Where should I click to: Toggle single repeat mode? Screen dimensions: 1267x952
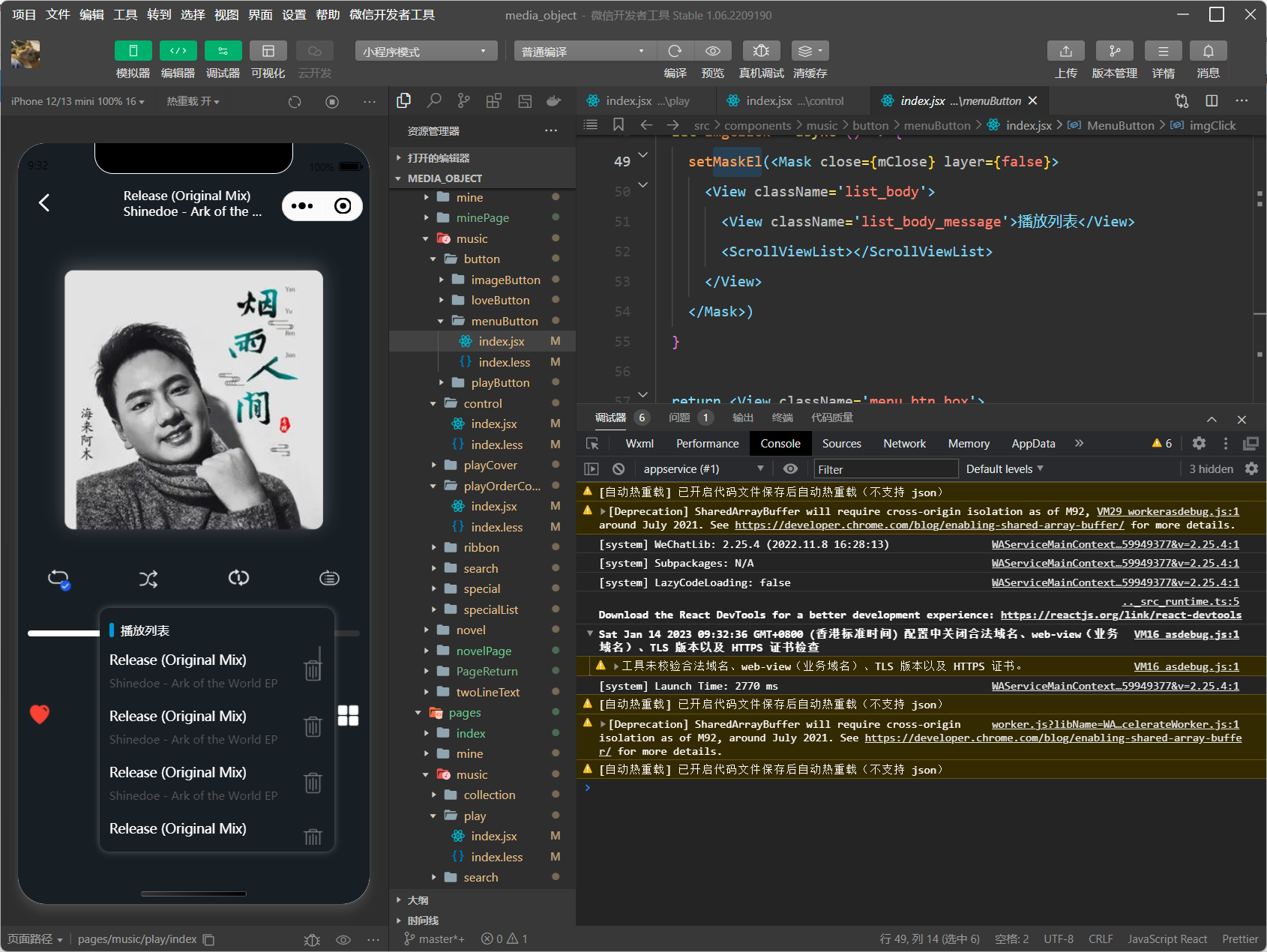(238, 578)
